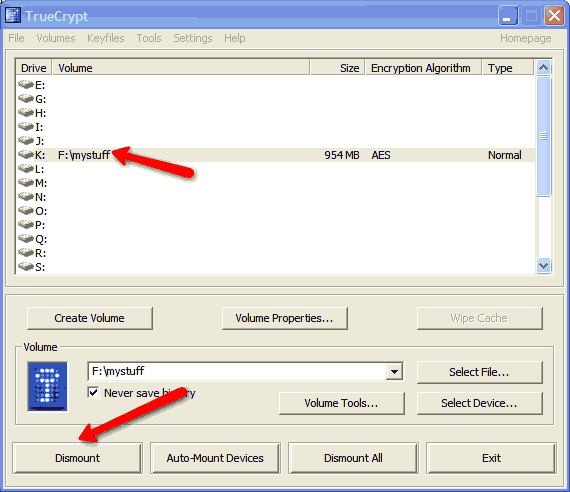
Task: Click the drive icon for R:
Action: point(26,252)
